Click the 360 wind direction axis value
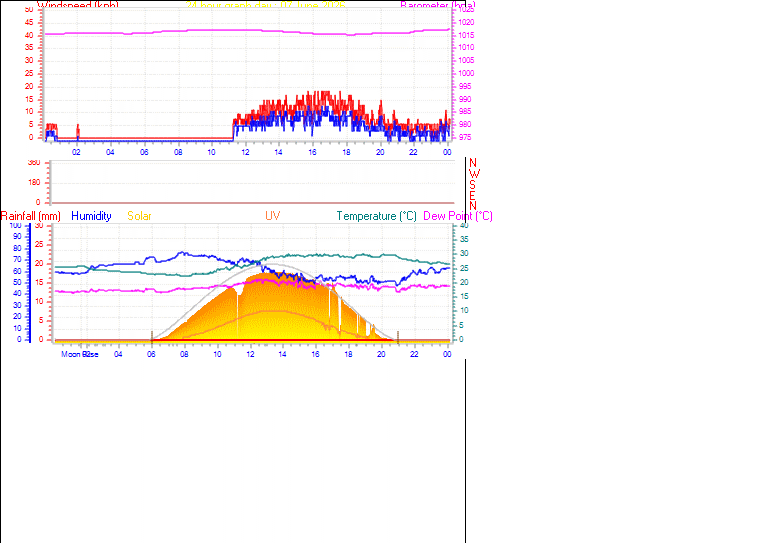This screenshot has height=543, width=761. 34,163
